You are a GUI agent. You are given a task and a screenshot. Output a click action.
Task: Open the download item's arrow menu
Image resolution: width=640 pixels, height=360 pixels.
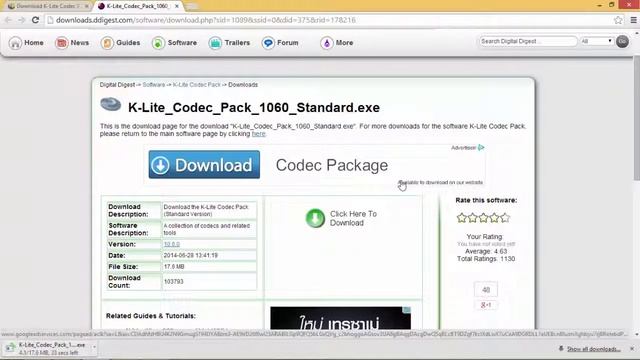point(94,347)
